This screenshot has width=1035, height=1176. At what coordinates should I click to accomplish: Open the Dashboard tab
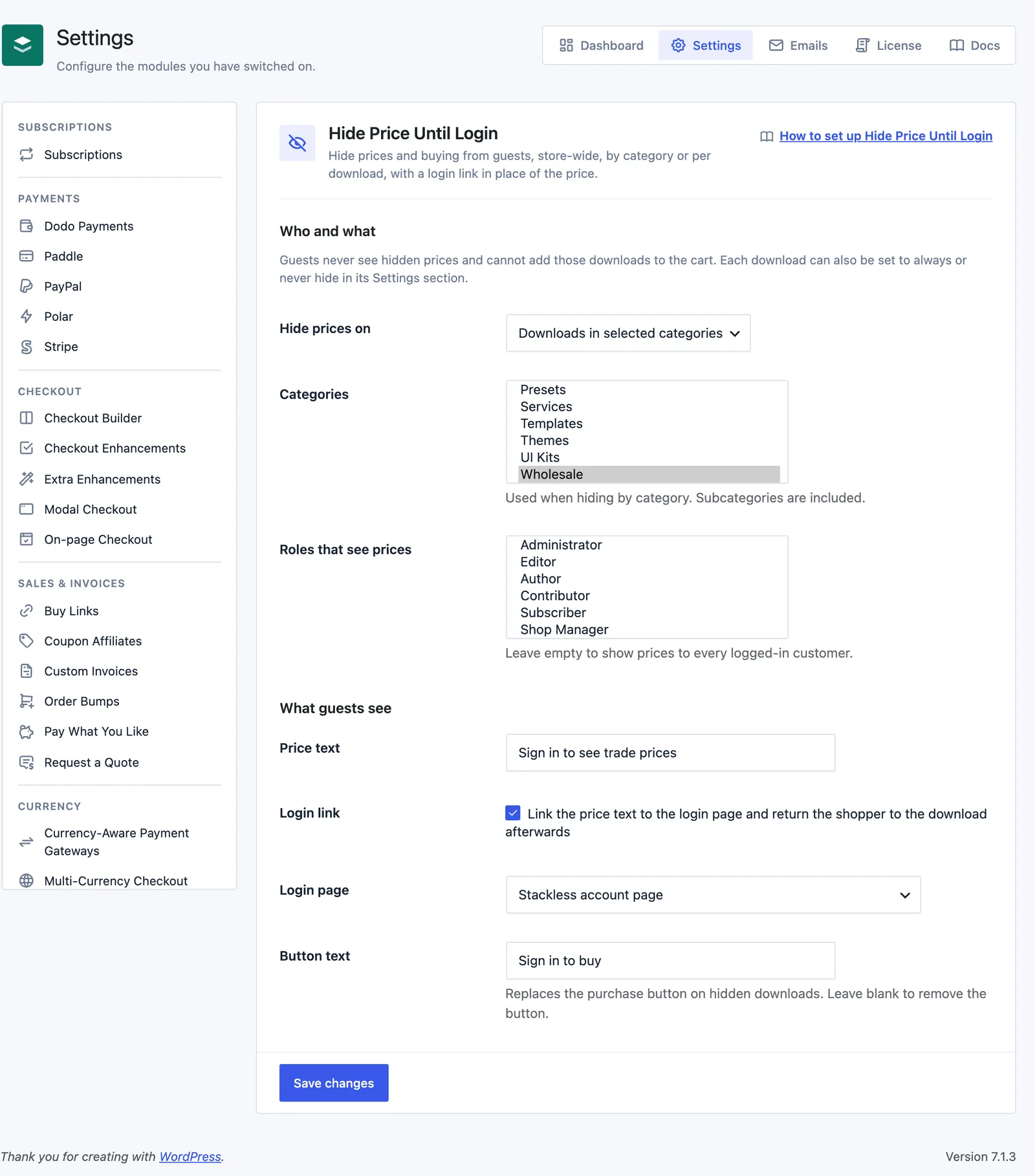pos(602,45)
